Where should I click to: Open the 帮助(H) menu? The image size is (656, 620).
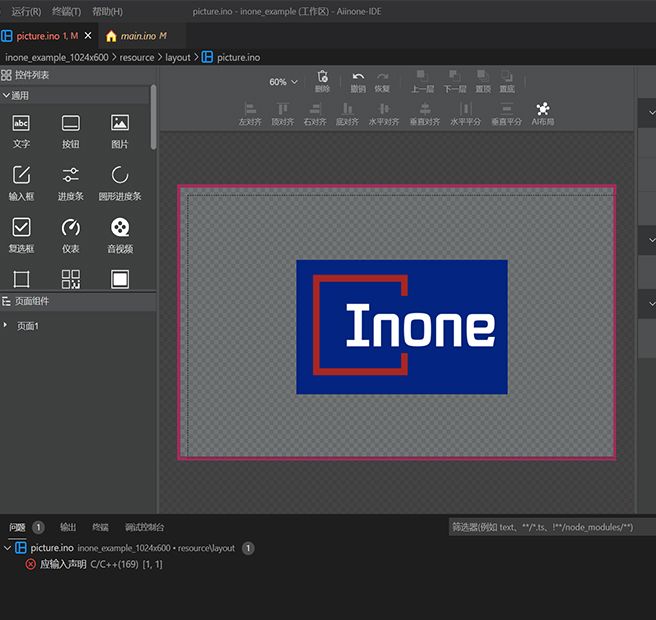click(x=107, y=11)
